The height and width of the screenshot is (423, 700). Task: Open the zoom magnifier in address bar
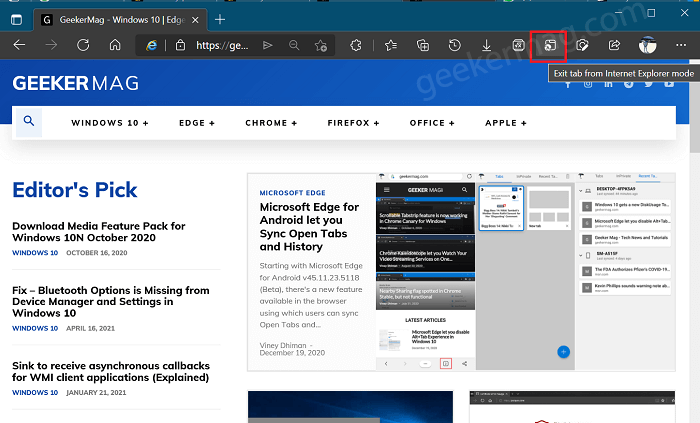point(294,45)
